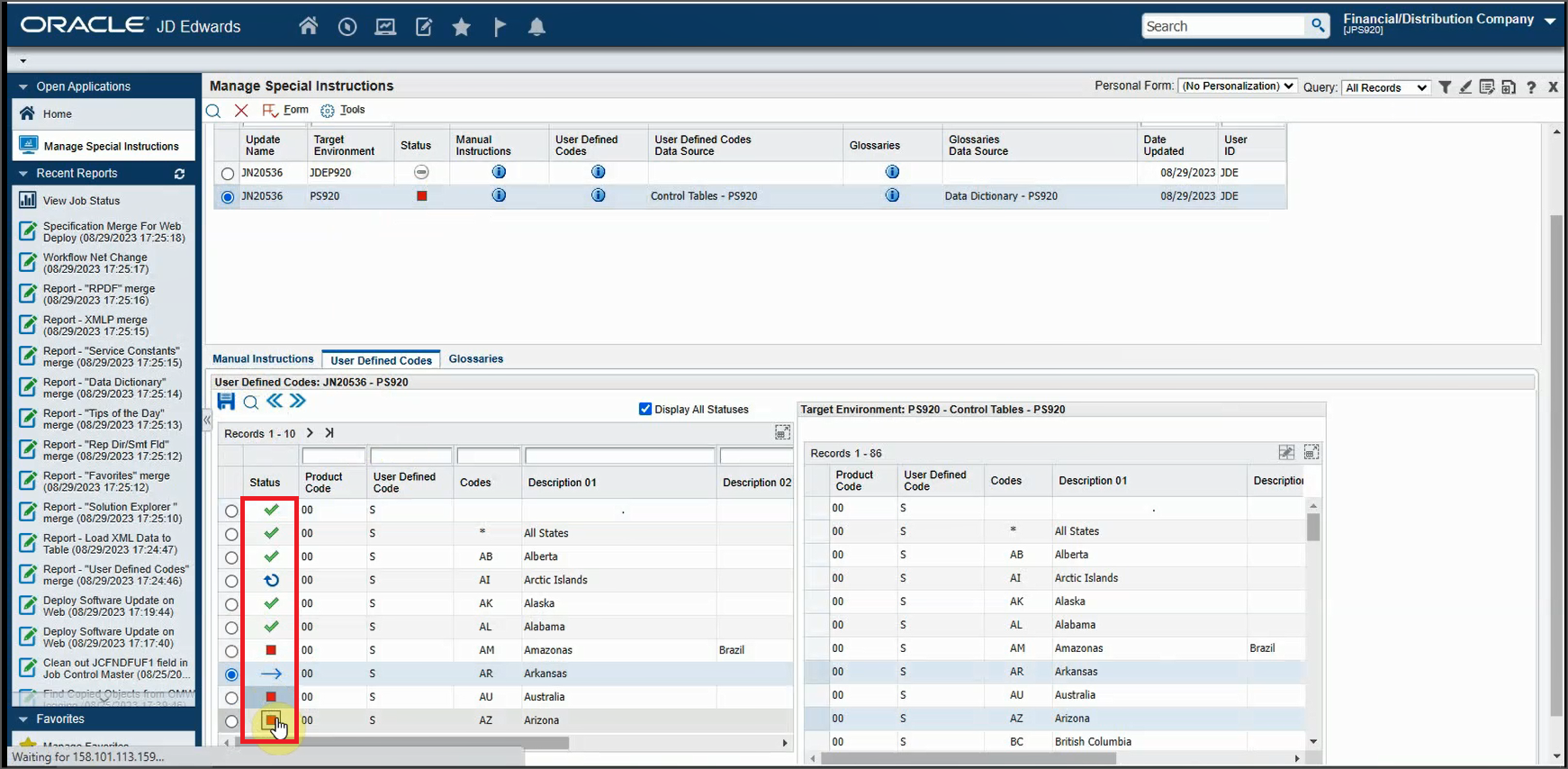
Task: Select the JDEP920 row radio button
Action: point(228,173)
